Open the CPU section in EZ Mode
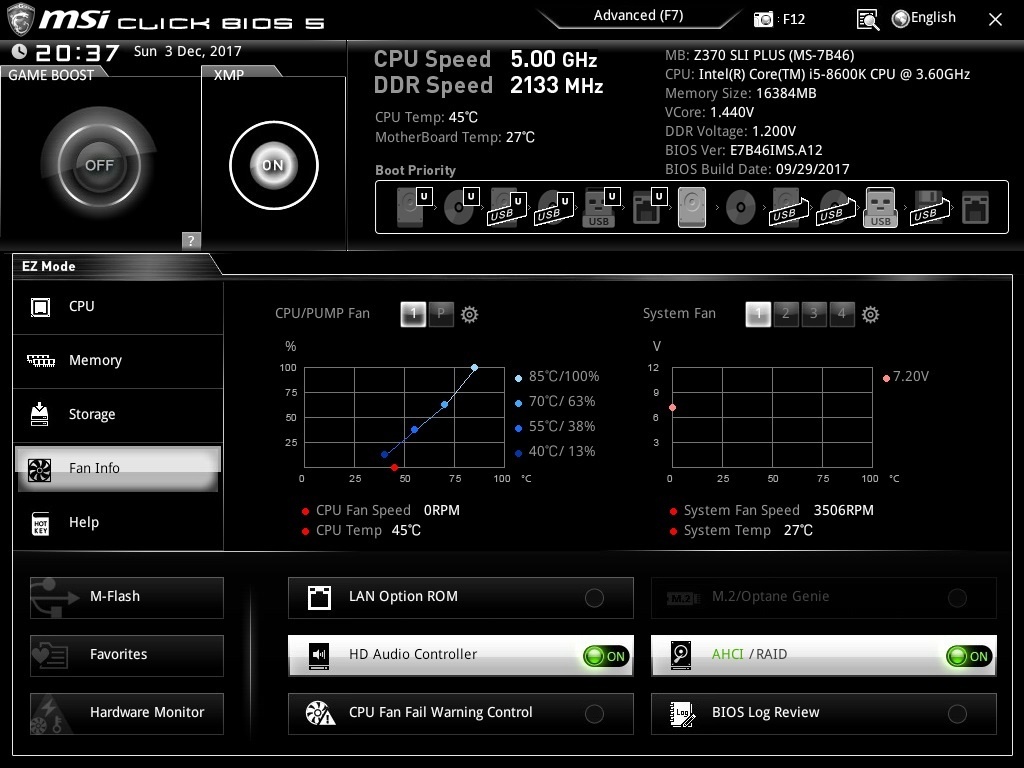Viewport: 1024px width, 768px height. pyautogui.click(x=118, y=307)
